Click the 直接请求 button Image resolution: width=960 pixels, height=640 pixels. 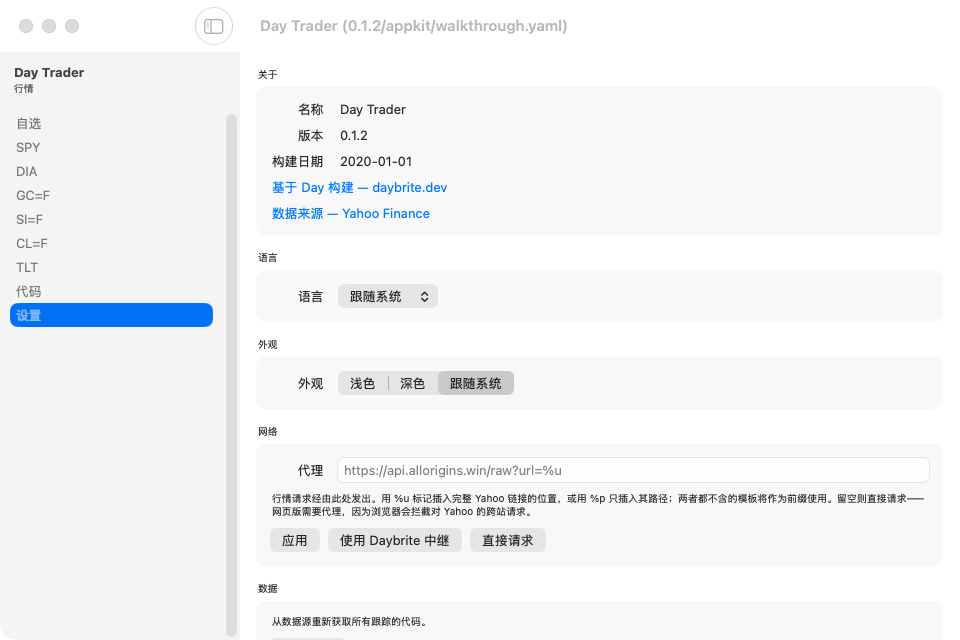click(508, 540)
